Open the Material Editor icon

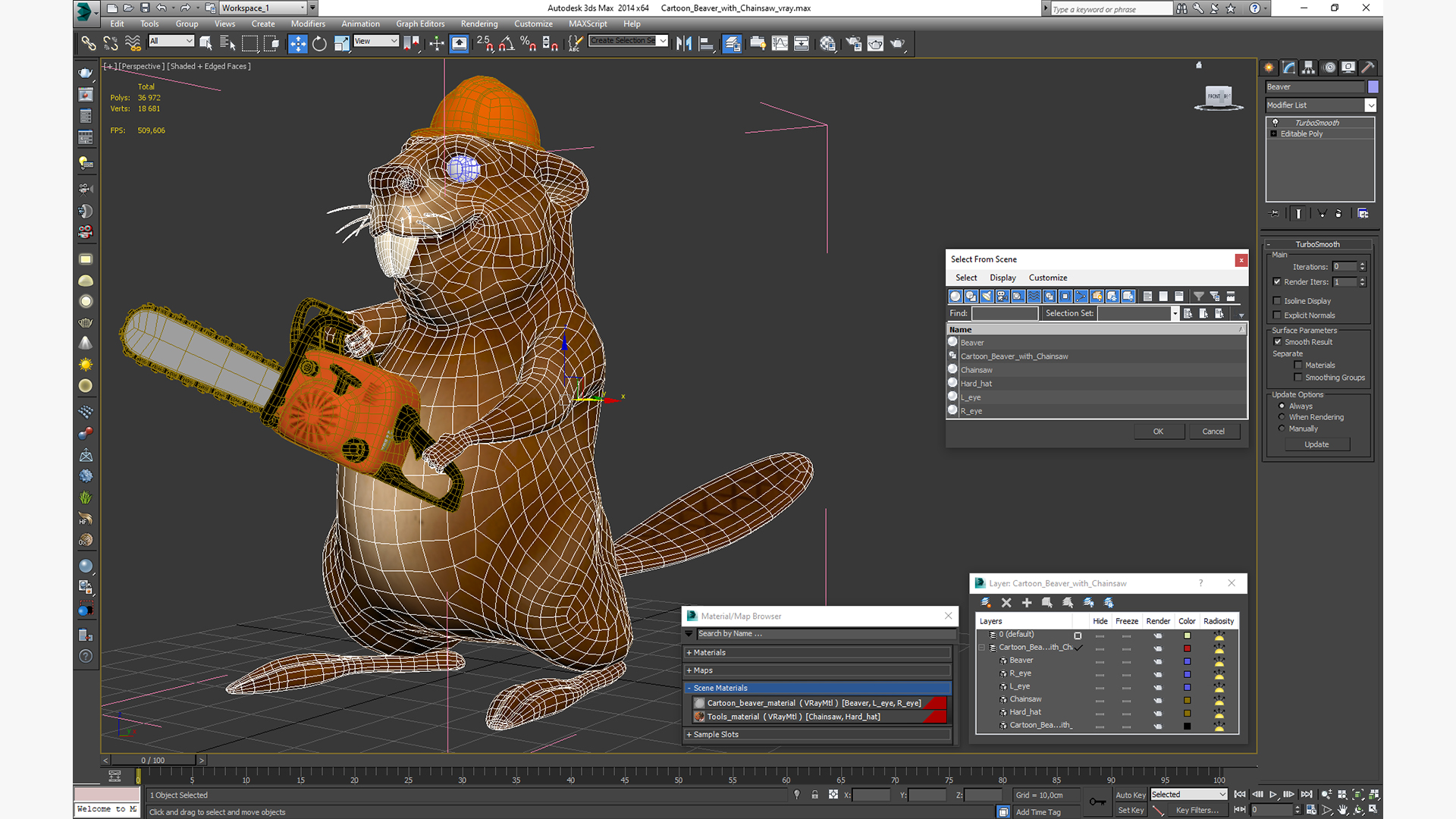click(827, 44)
